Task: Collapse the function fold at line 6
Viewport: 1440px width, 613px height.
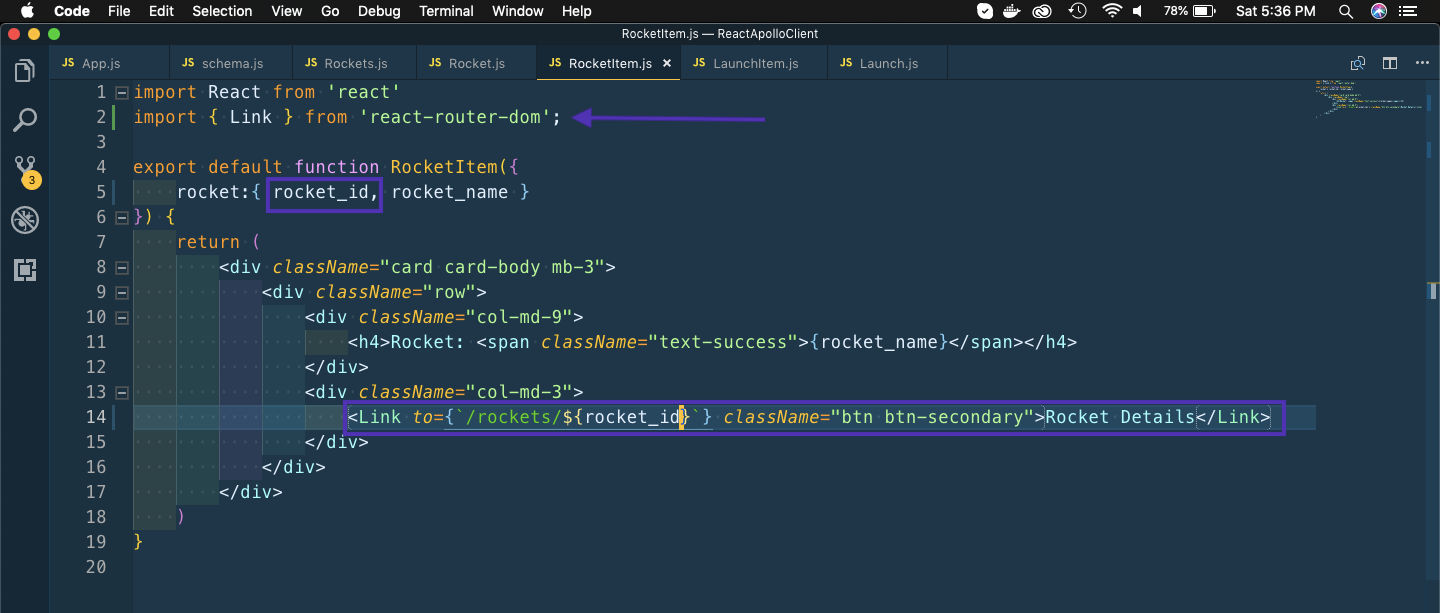Action: [122, 217]
